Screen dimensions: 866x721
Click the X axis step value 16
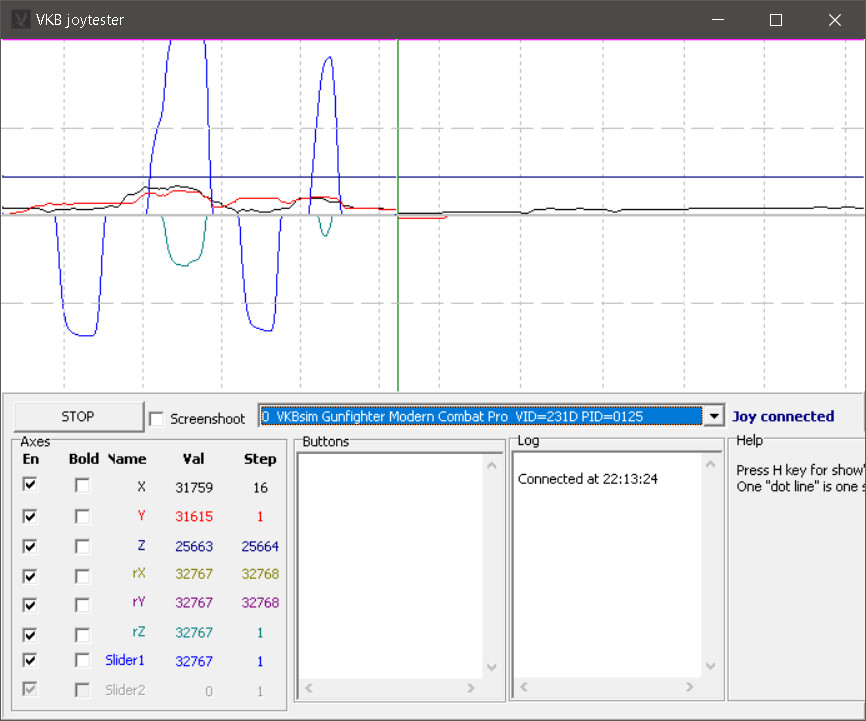(260, 487)
